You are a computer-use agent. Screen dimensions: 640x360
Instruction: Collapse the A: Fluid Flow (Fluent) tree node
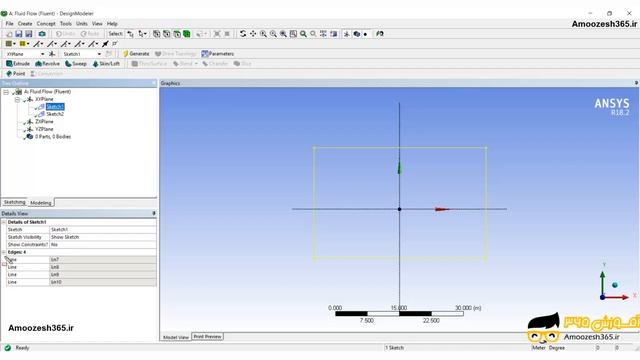[6, 92]
